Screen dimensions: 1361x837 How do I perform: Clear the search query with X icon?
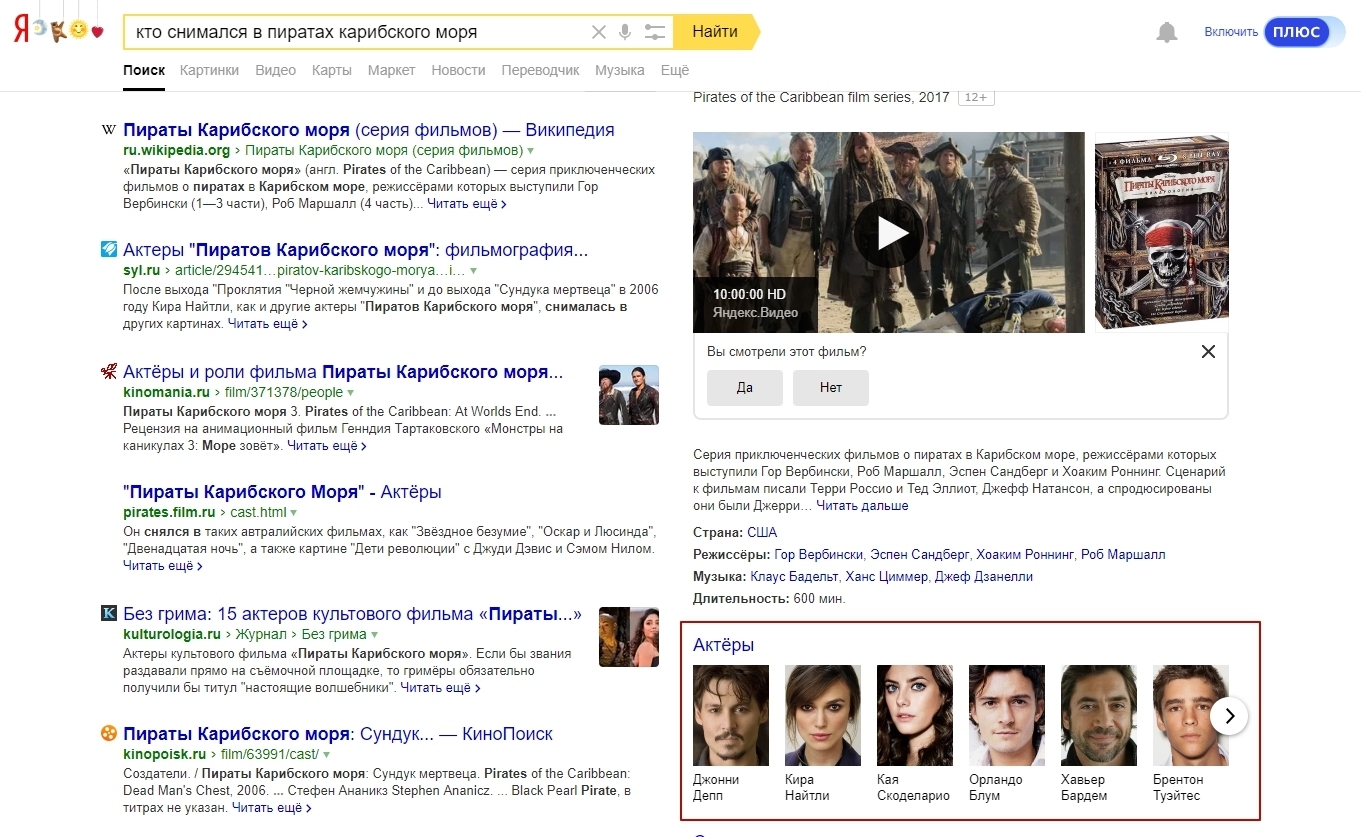point(599,32)
